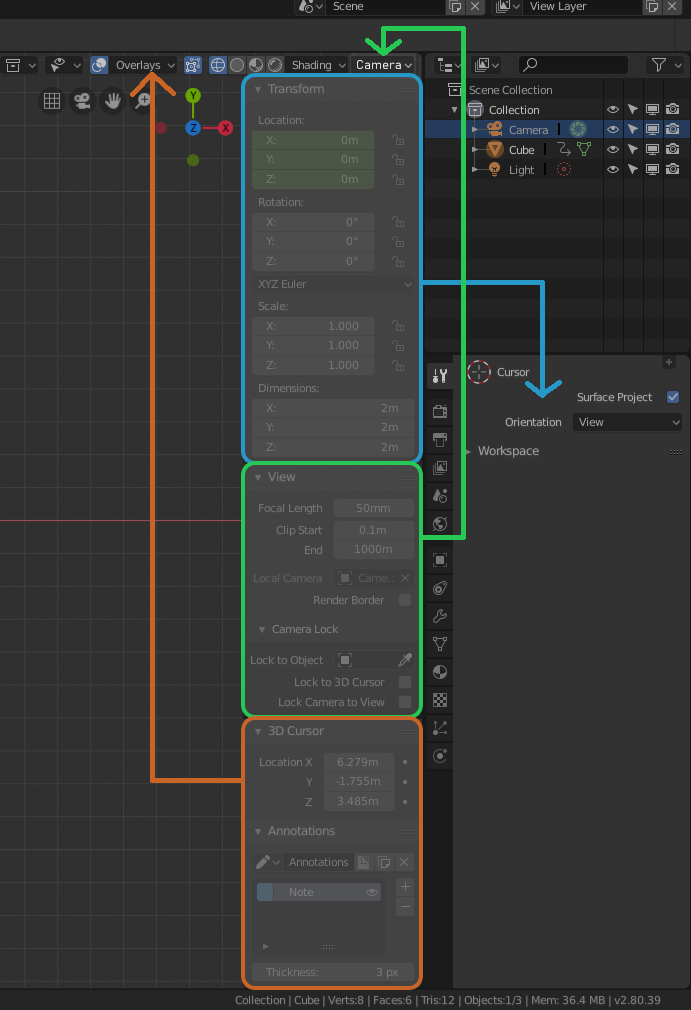This screenshot has height=1010, width=691.
Task: Open the Orientation View dropdown
Action: tap(627, 422)
